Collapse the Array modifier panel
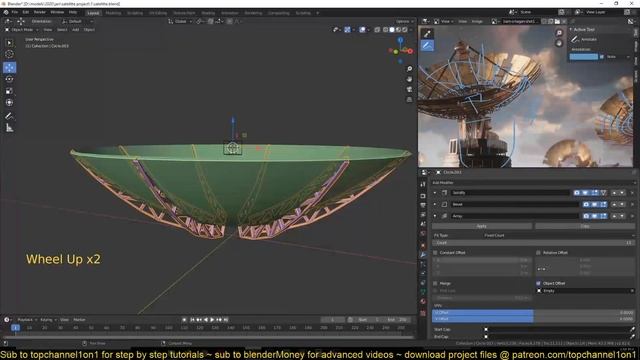Viewport: 640px width, 360px height. [x=435, y=216]
